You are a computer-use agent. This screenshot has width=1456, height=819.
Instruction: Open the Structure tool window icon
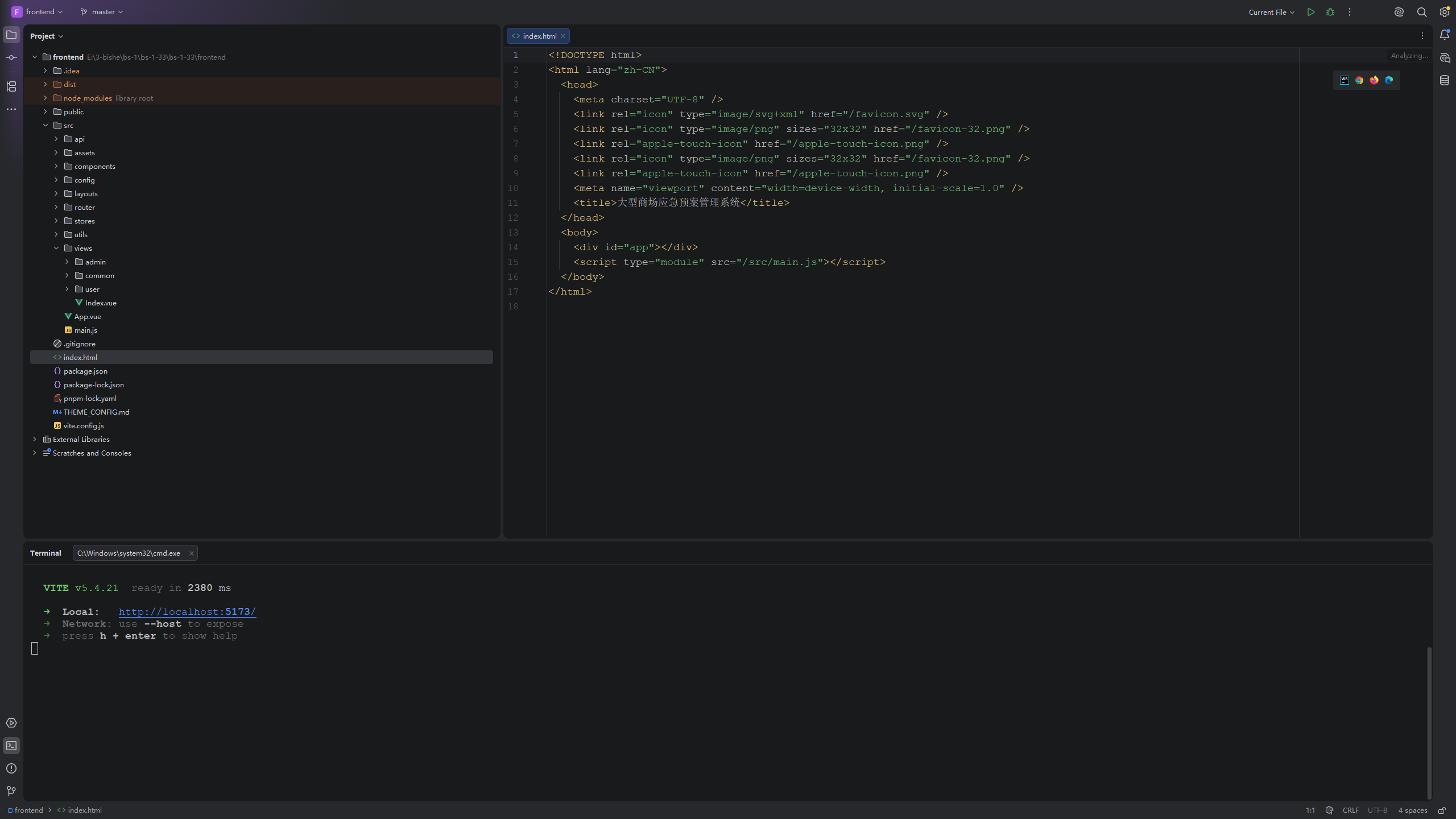coord(11,86)
